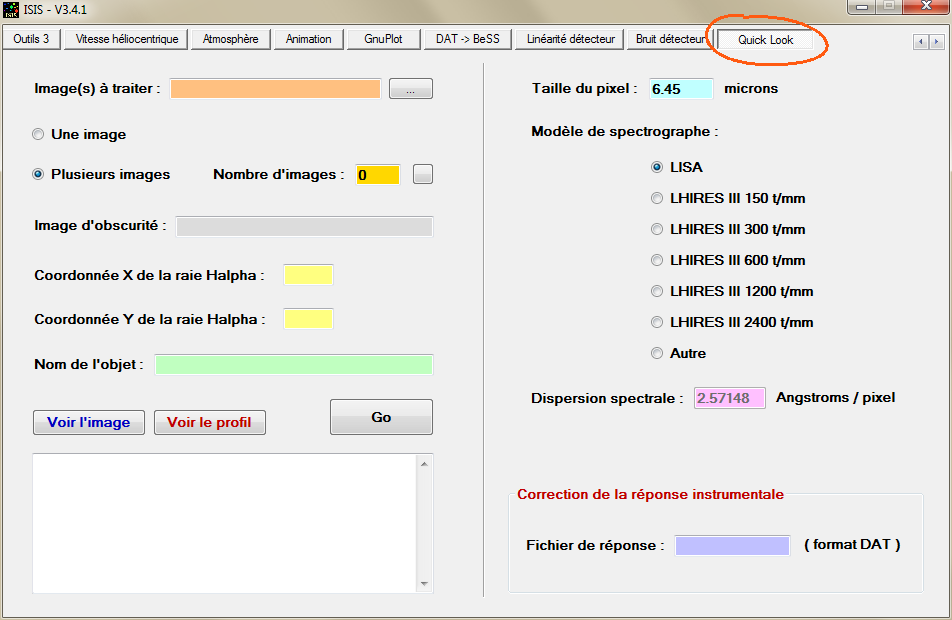Click the Nom de l'objet input field

point(294,364)
